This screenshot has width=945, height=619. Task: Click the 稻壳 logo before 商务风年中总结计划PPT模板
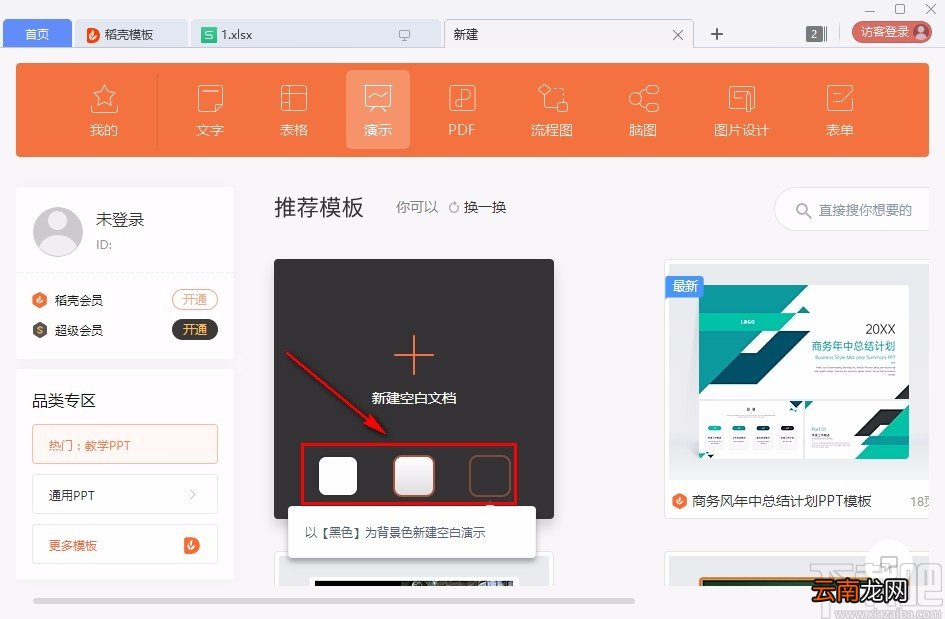click(679, 500)
